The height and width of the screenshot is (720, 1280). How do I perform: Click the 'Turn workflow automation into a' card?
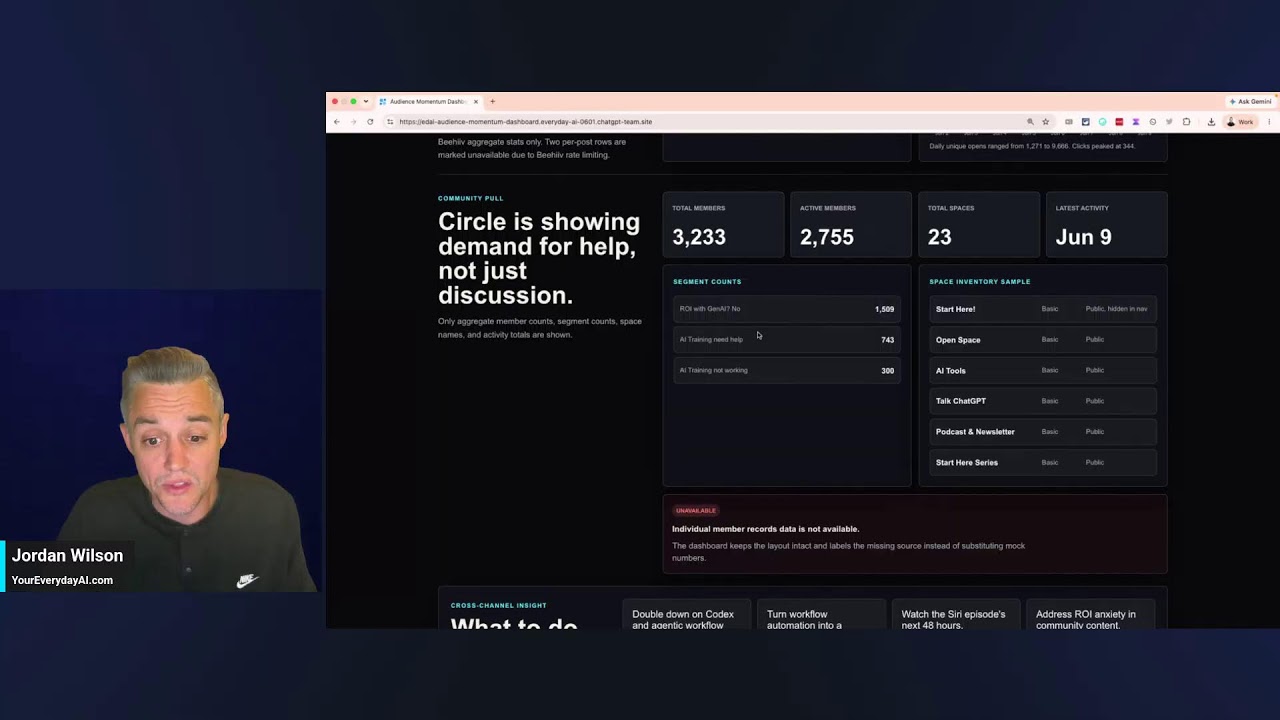(x=820, y=616)
